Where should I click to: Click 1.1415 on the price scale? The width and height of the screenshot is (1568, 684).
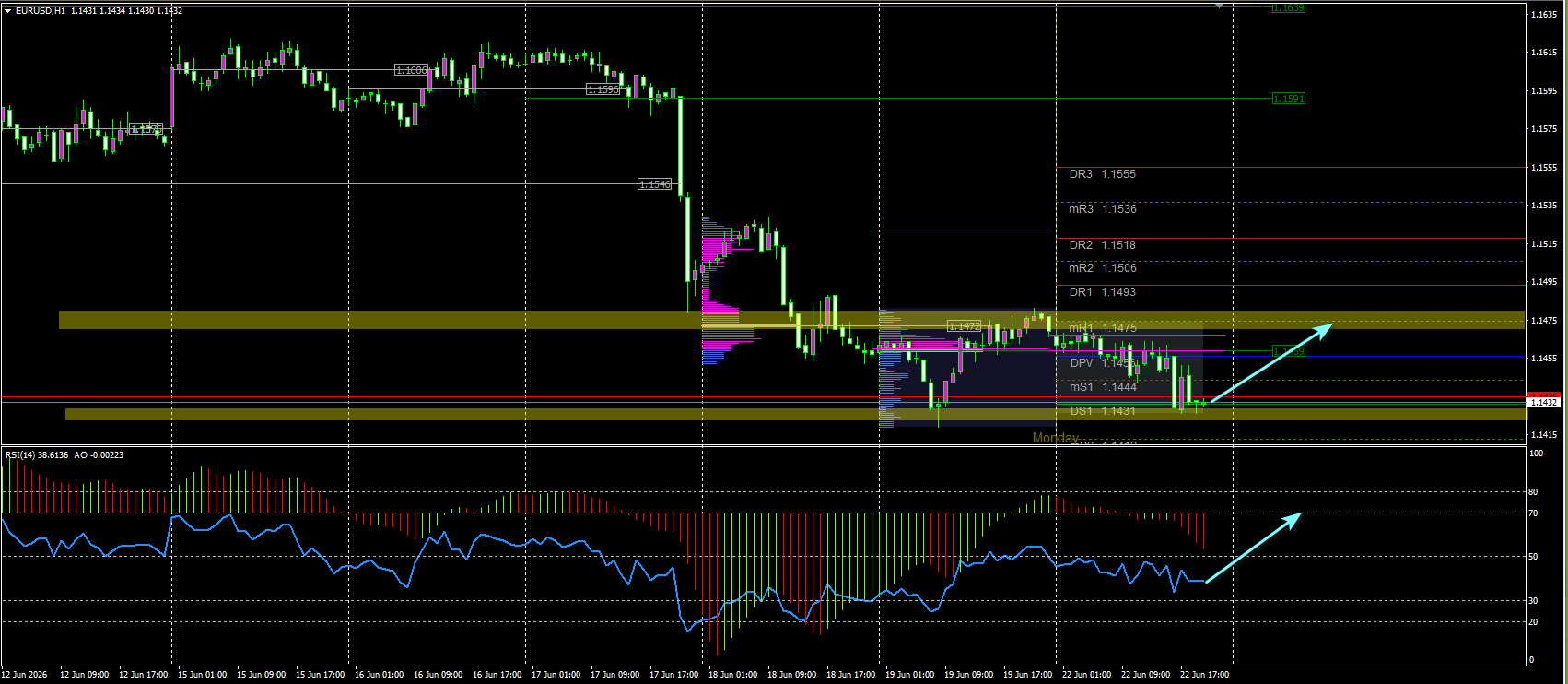point(1544,435)
